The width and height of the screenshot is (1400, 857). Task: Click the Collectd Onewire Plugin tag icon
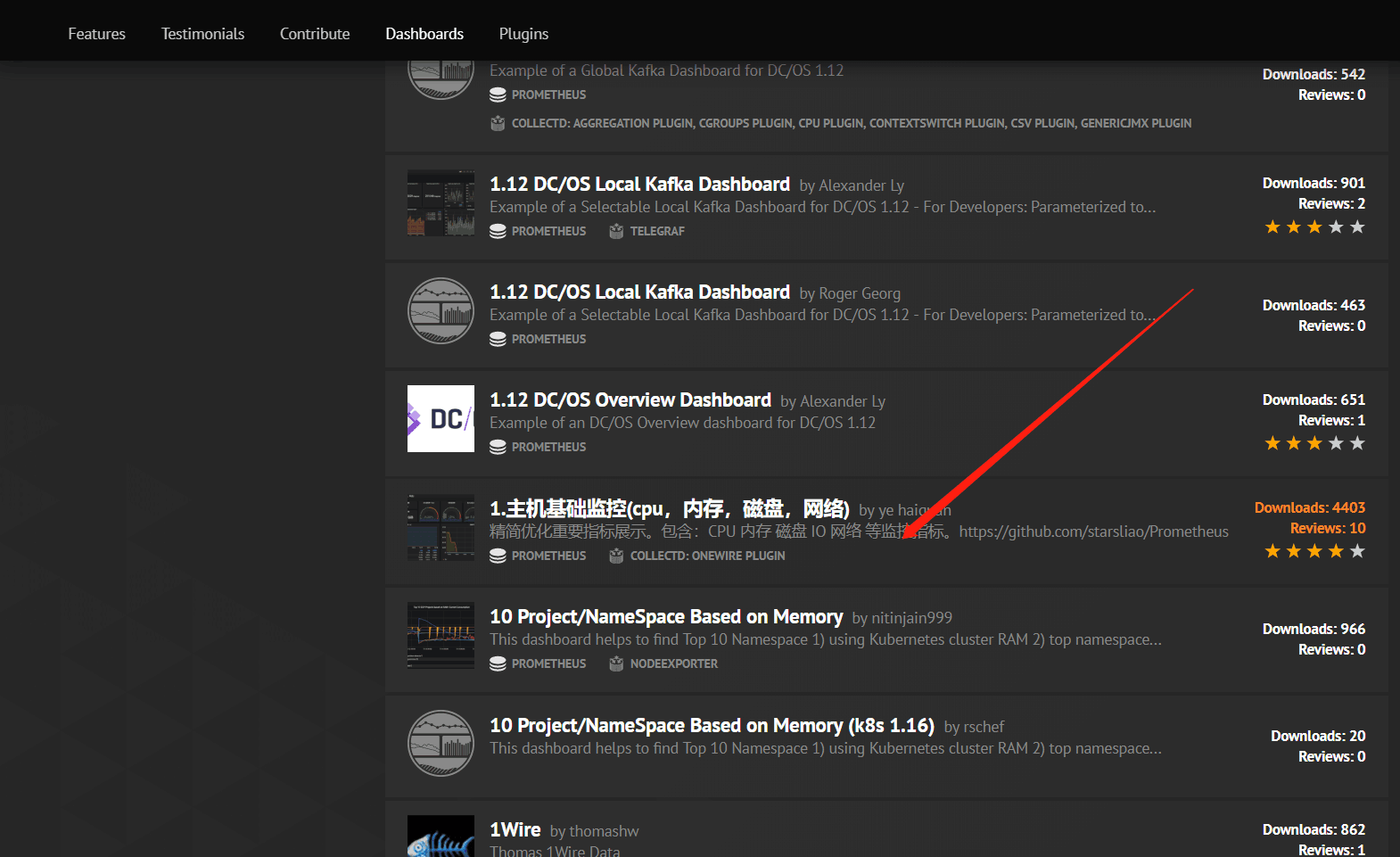tap(616, 556)
